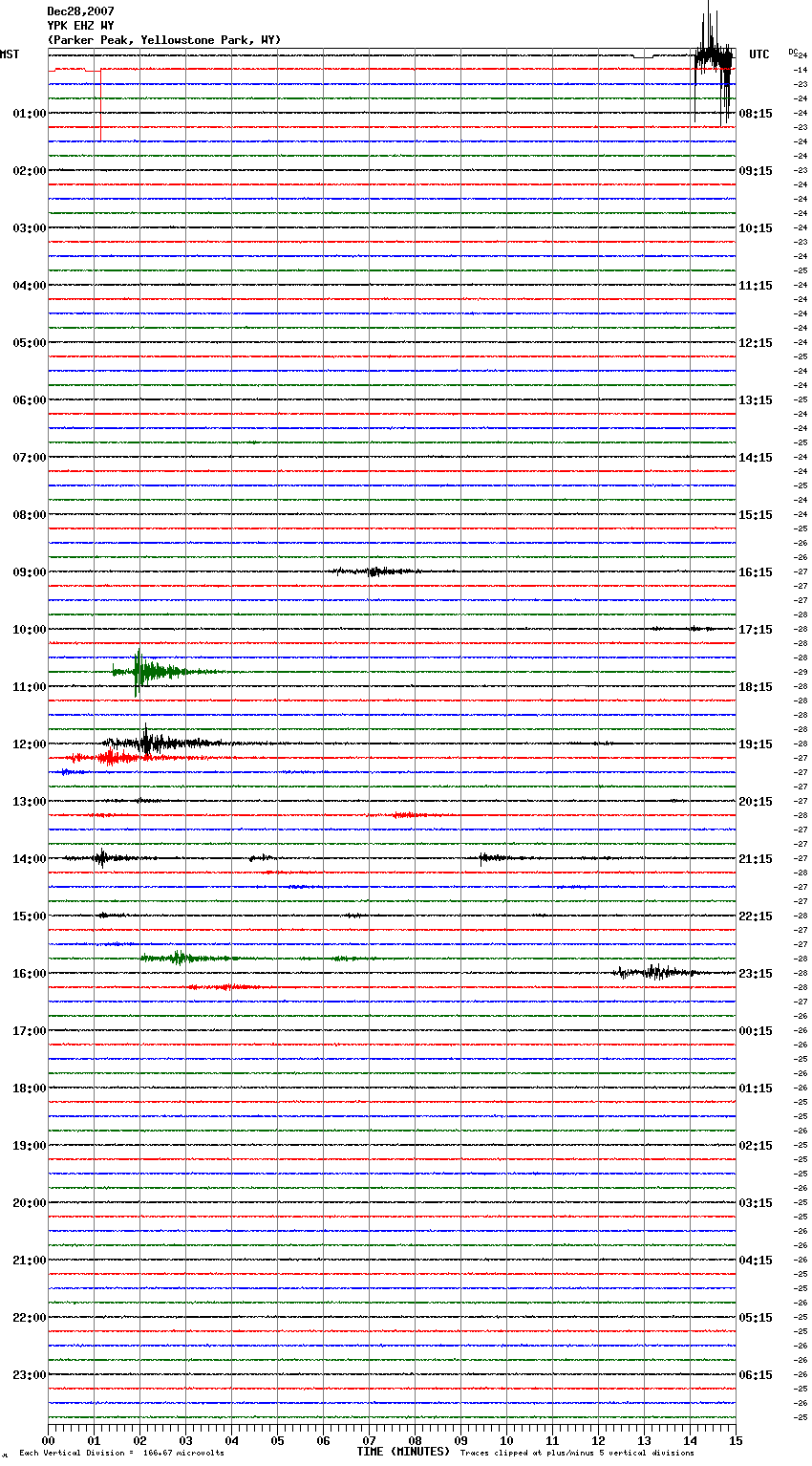Select the MST hour label "02:00"

30,171
